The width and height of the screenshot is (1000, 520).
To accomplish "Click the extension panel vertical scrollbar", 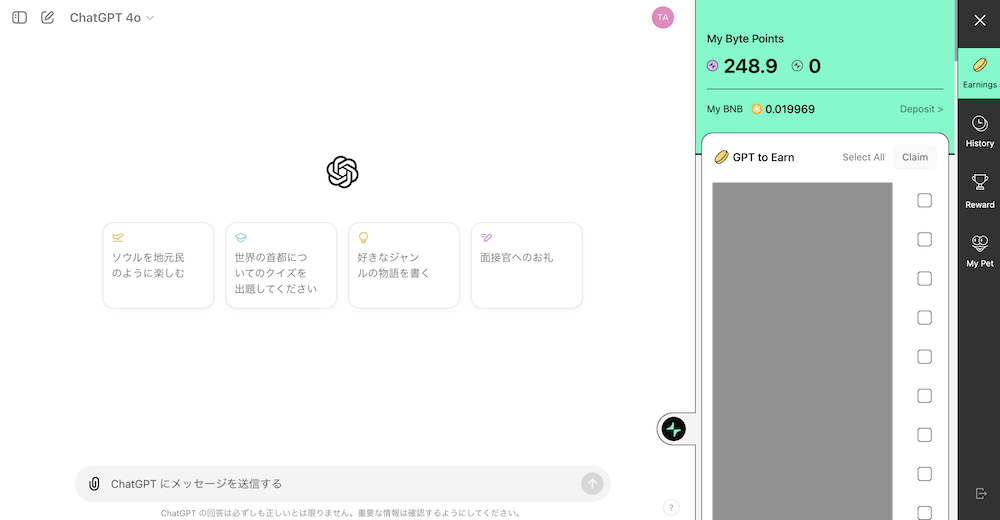I will (x=955, y=31).
